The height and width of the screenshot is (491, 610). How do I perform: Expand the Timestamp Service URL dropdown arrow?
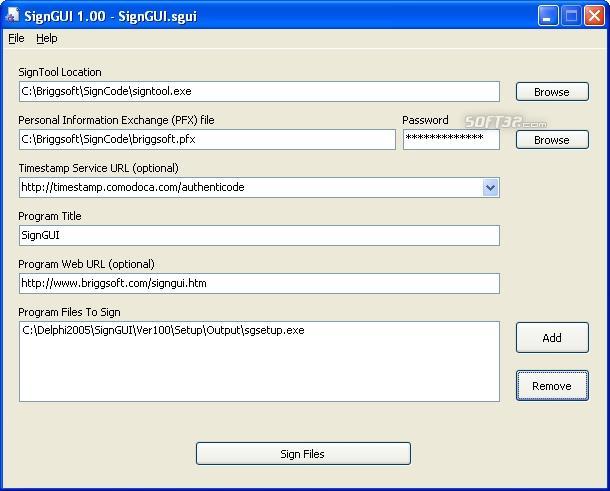[491, 188]
